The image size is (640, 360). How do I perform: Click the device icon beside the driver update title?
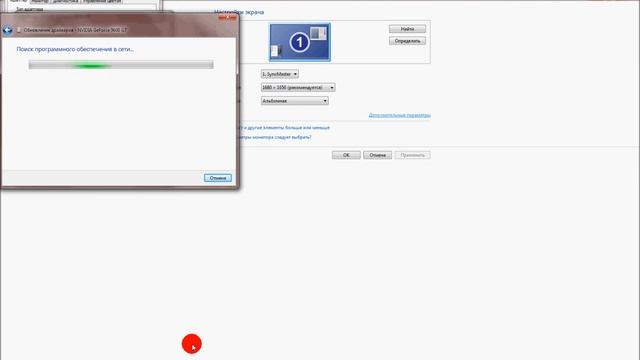pyautogui.click(x=18, y=30)
